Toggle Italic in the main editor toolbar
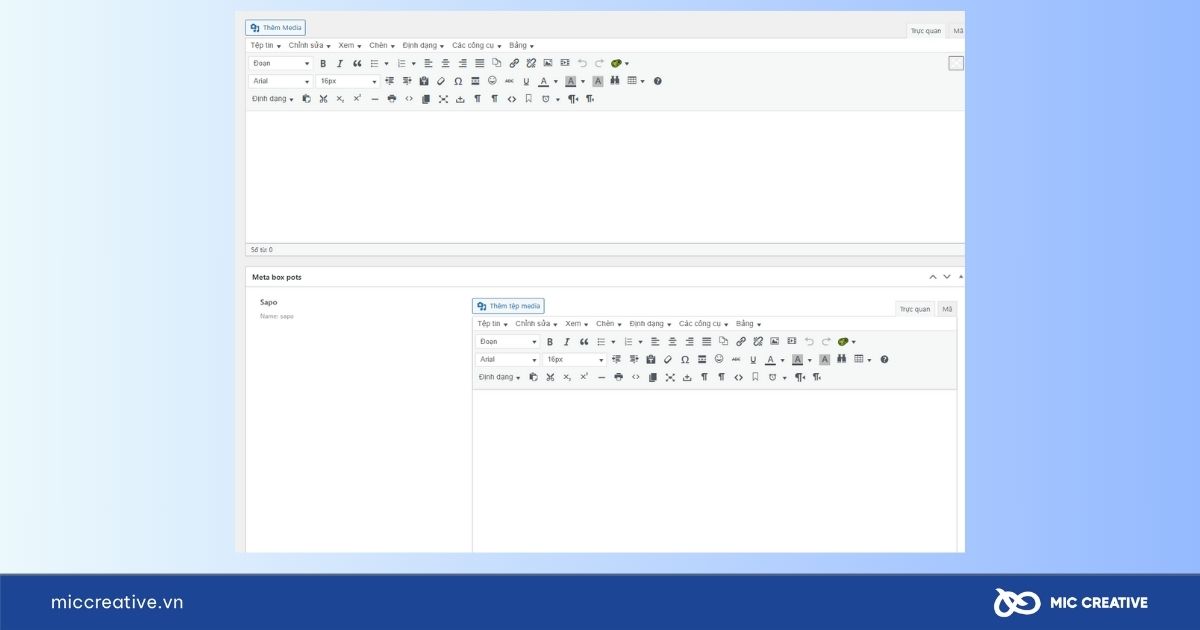Screen dimensions: 1200x630 tap(340, 63)
